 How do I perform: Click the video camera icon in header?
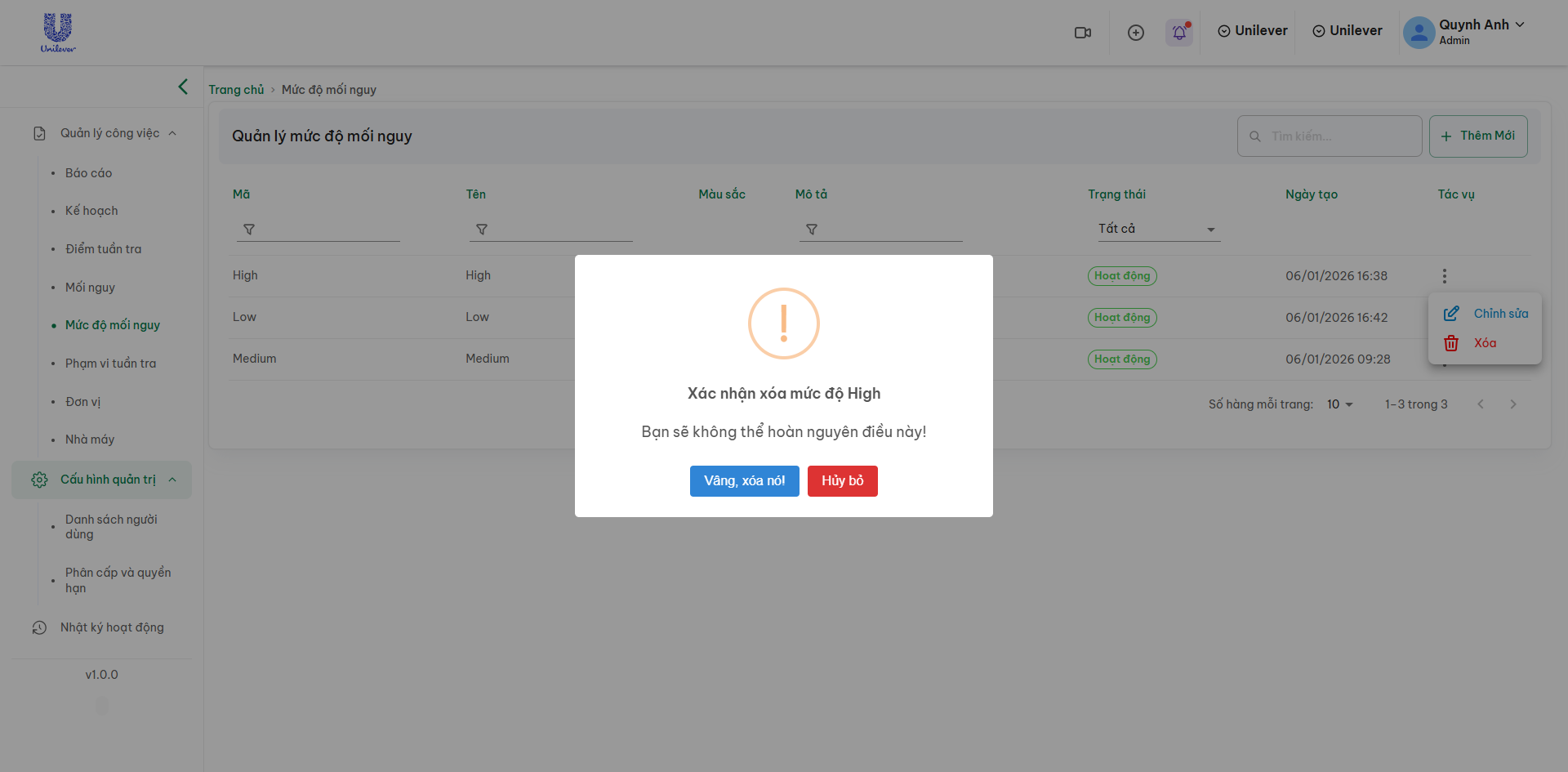(1083, 33)
